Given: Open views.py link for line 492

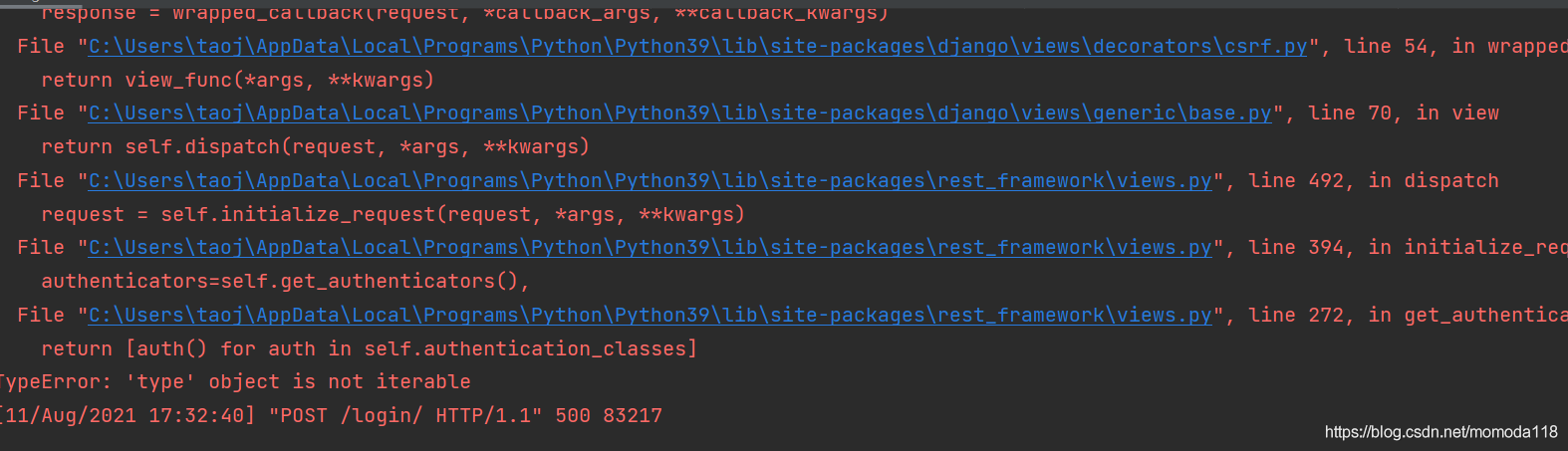Looking at the screenshot, I should 650,181.
